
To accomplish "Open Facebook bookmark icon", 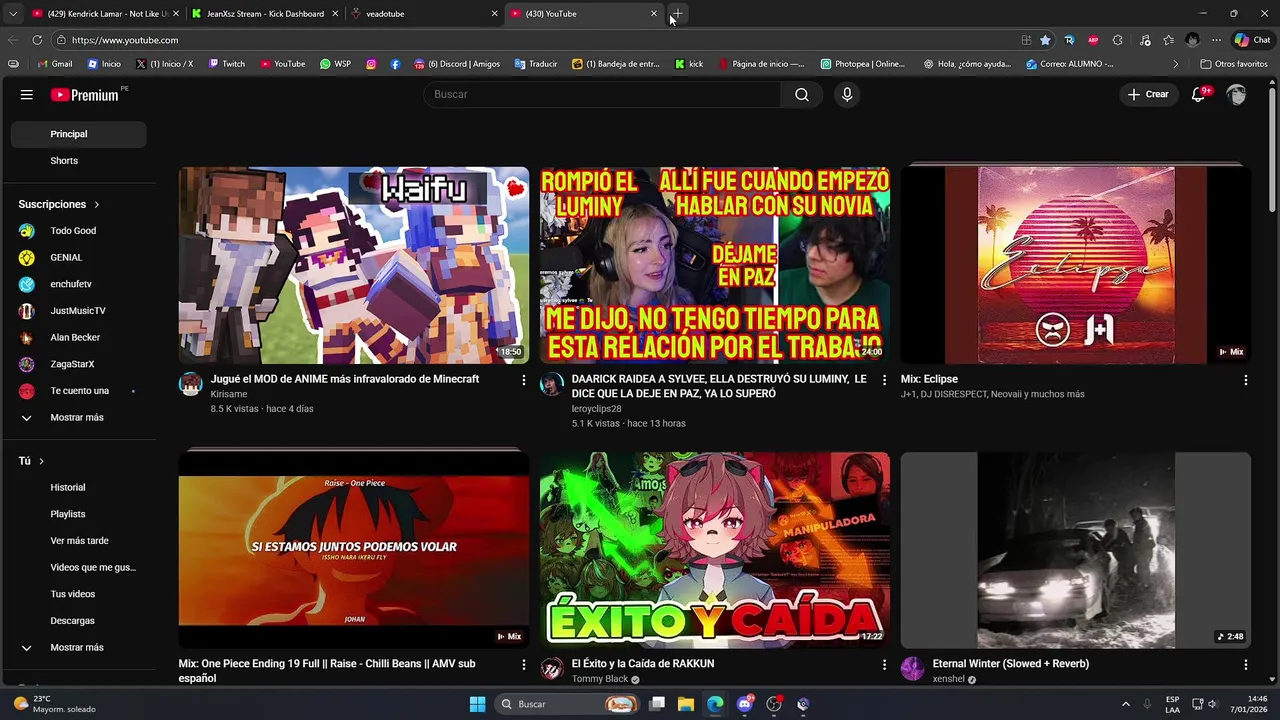I will (x=395, y=64).
